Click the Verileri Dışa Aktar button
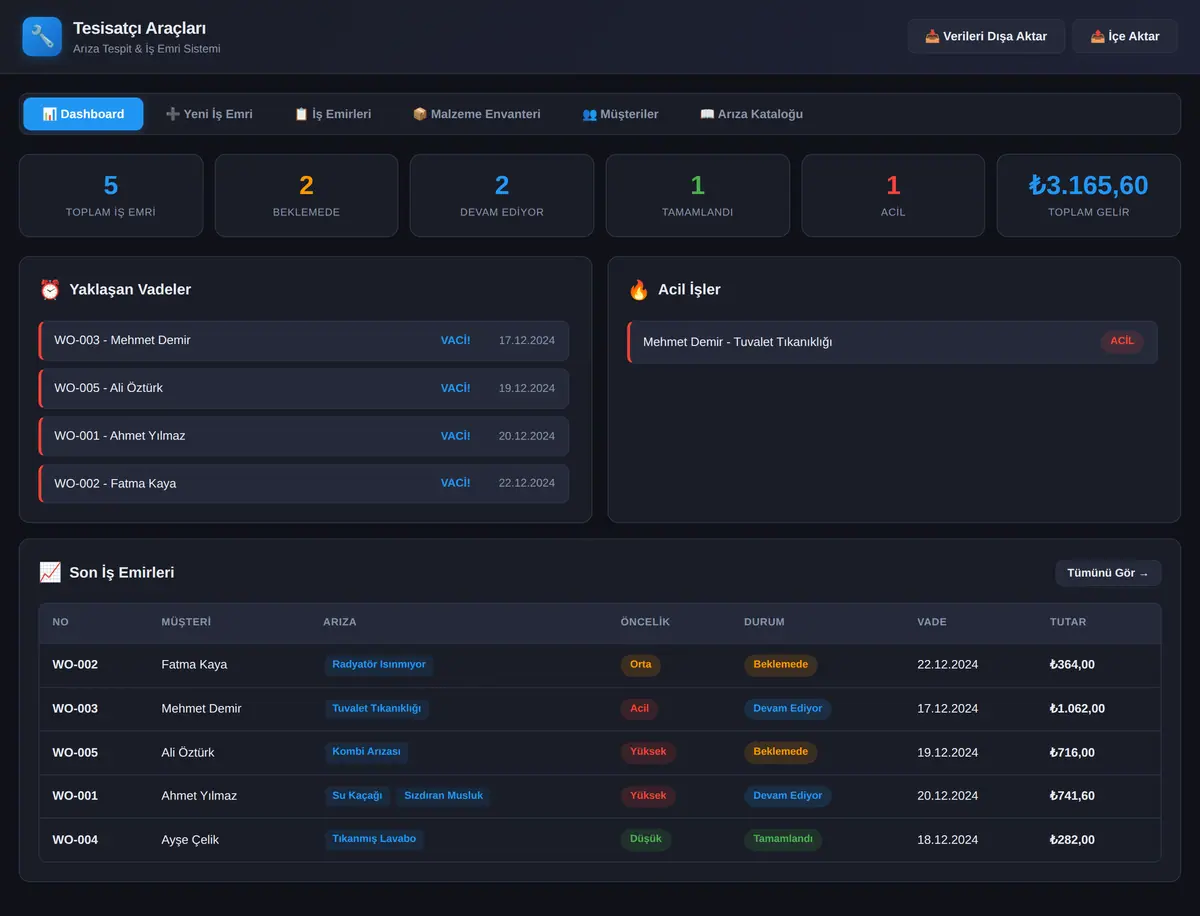 (986, 36)
